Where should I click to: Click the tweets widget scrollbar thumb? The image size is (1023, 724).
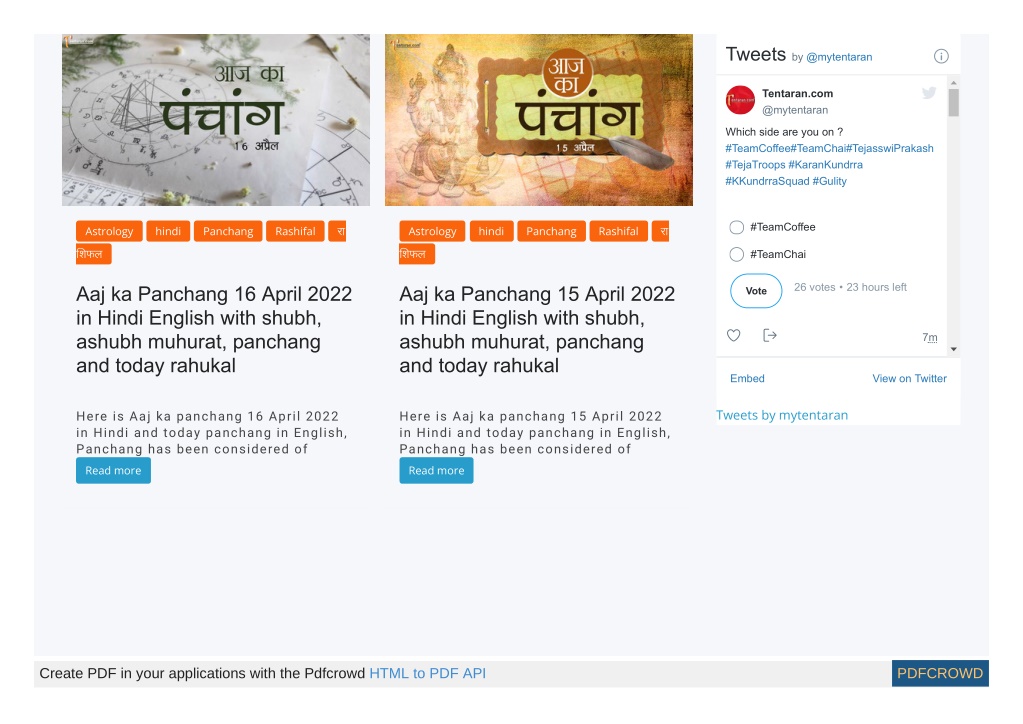click(x=954, y=102)
